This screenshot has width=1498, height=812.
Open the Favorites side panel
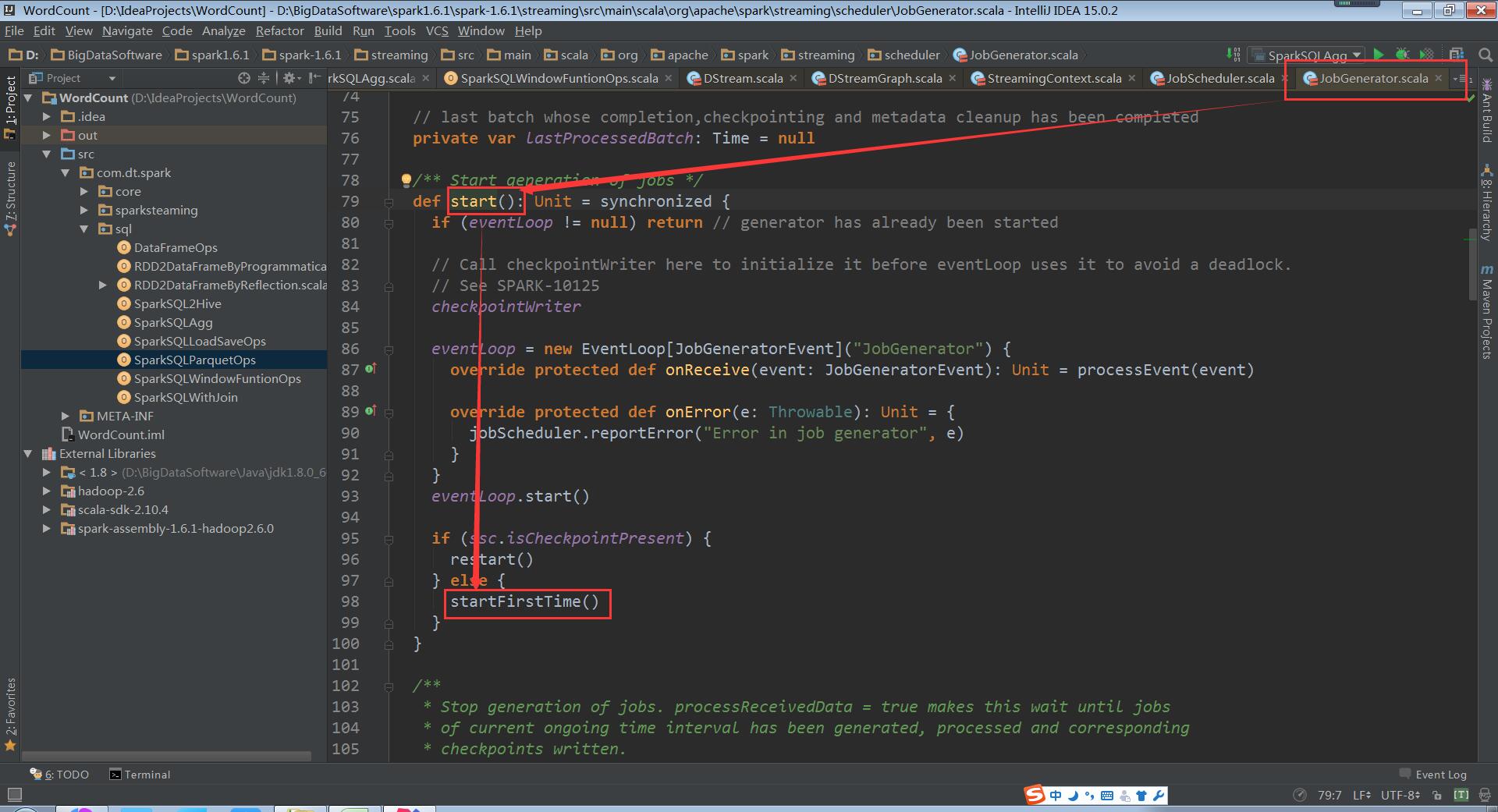tap(10, 714)
